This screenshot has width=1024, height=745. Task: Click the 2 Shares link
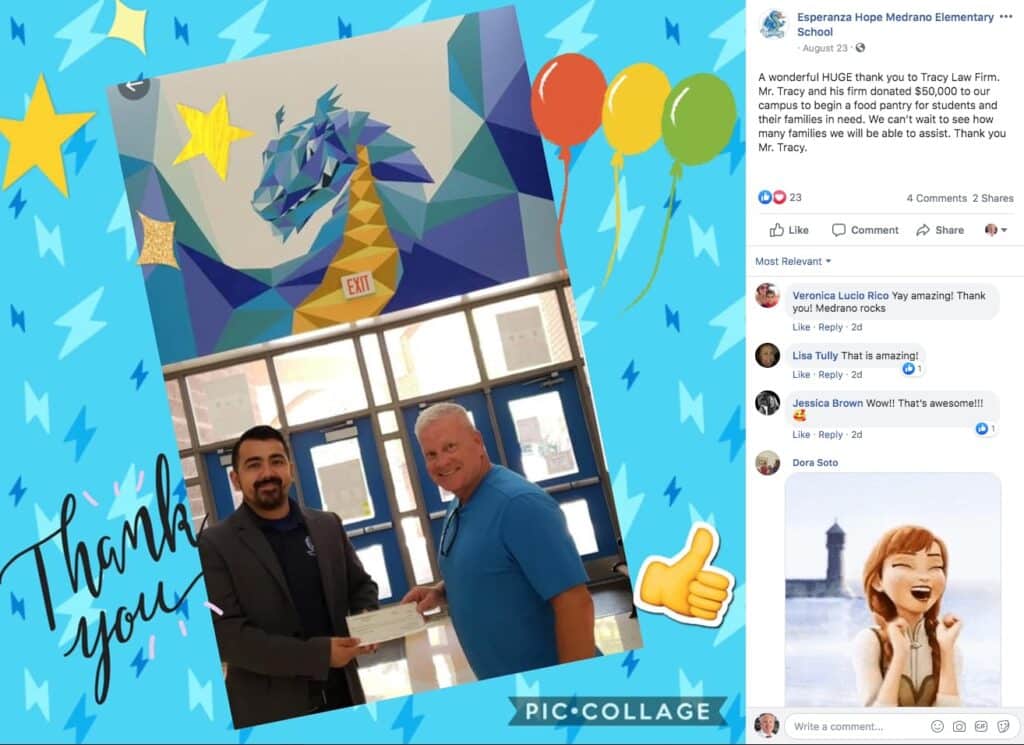pos(993,198)
